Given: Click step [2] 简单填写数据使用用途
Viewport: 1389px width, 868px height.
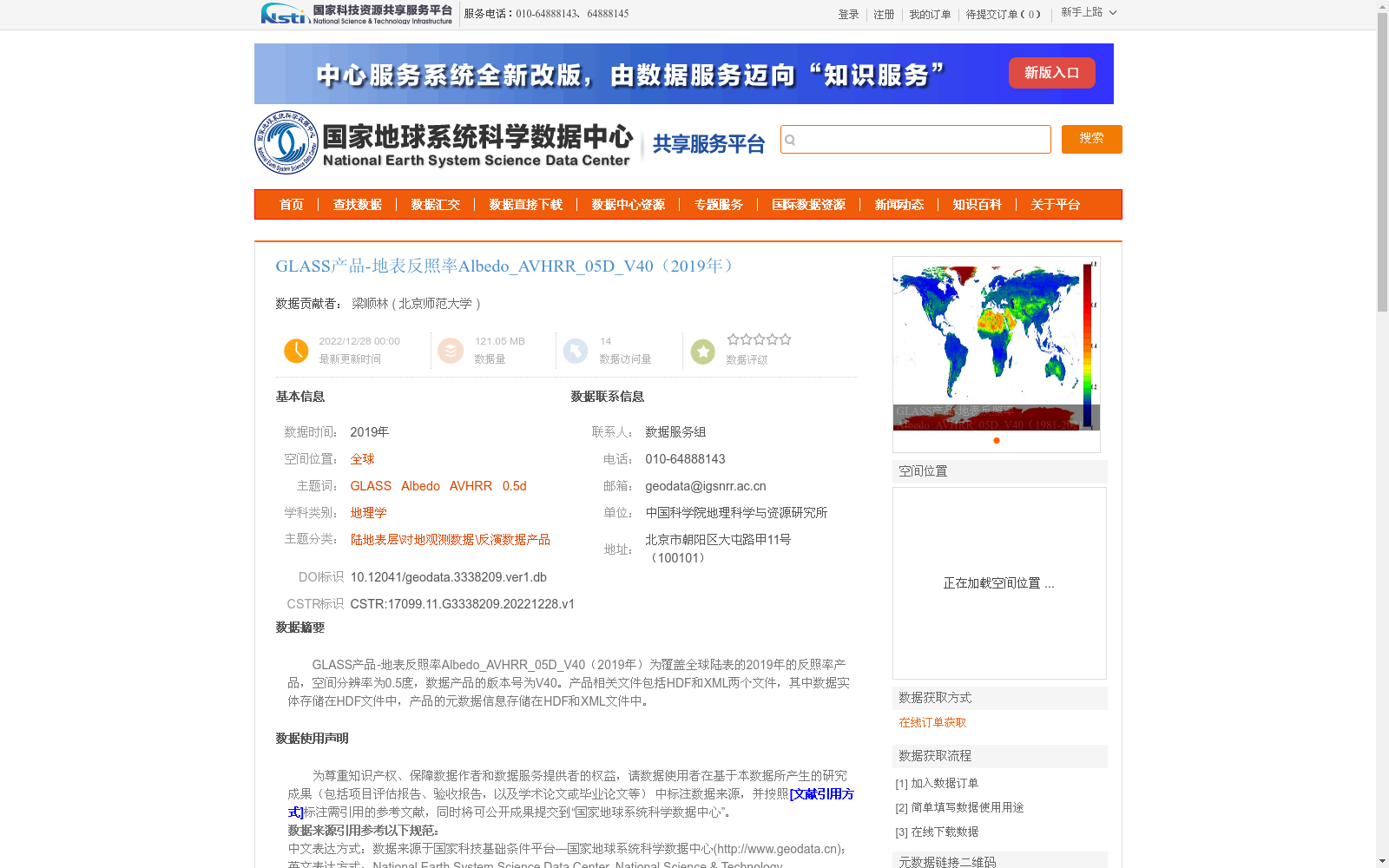Looking at the screenshot, I should 960,807.
